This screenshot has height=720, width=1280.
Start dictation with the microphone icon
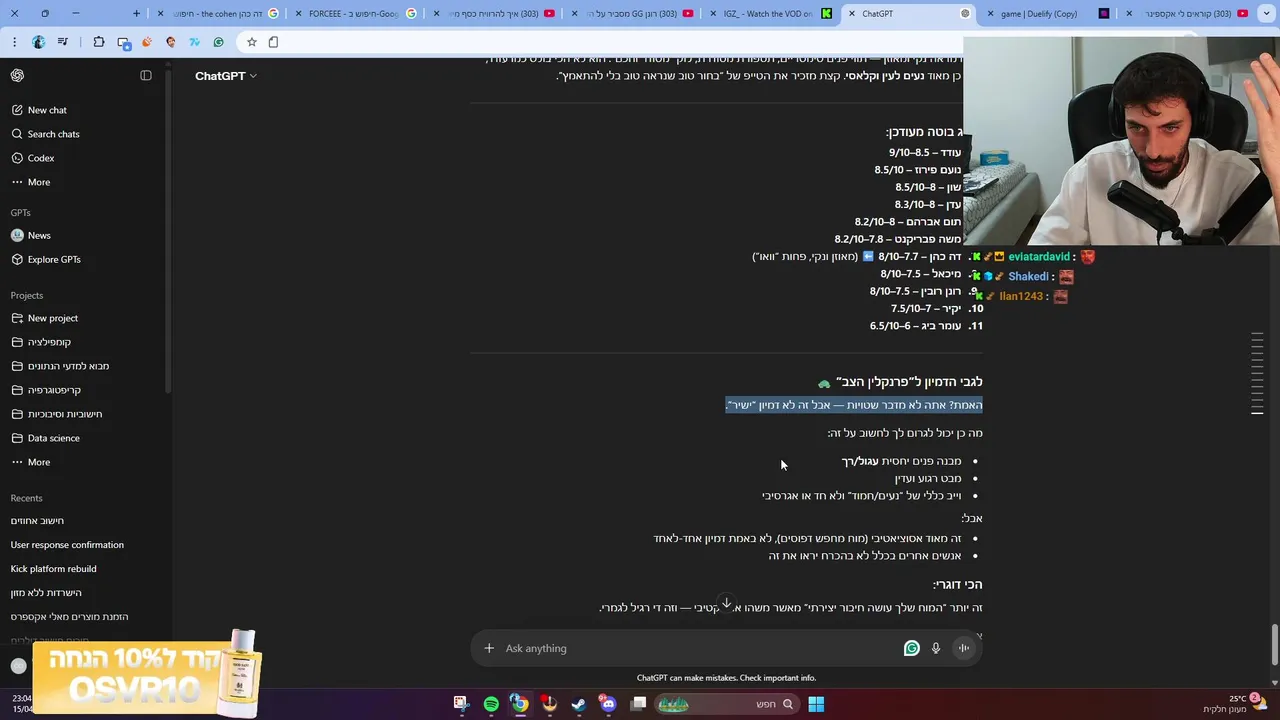pyautogui.click(x=936, y=648)
